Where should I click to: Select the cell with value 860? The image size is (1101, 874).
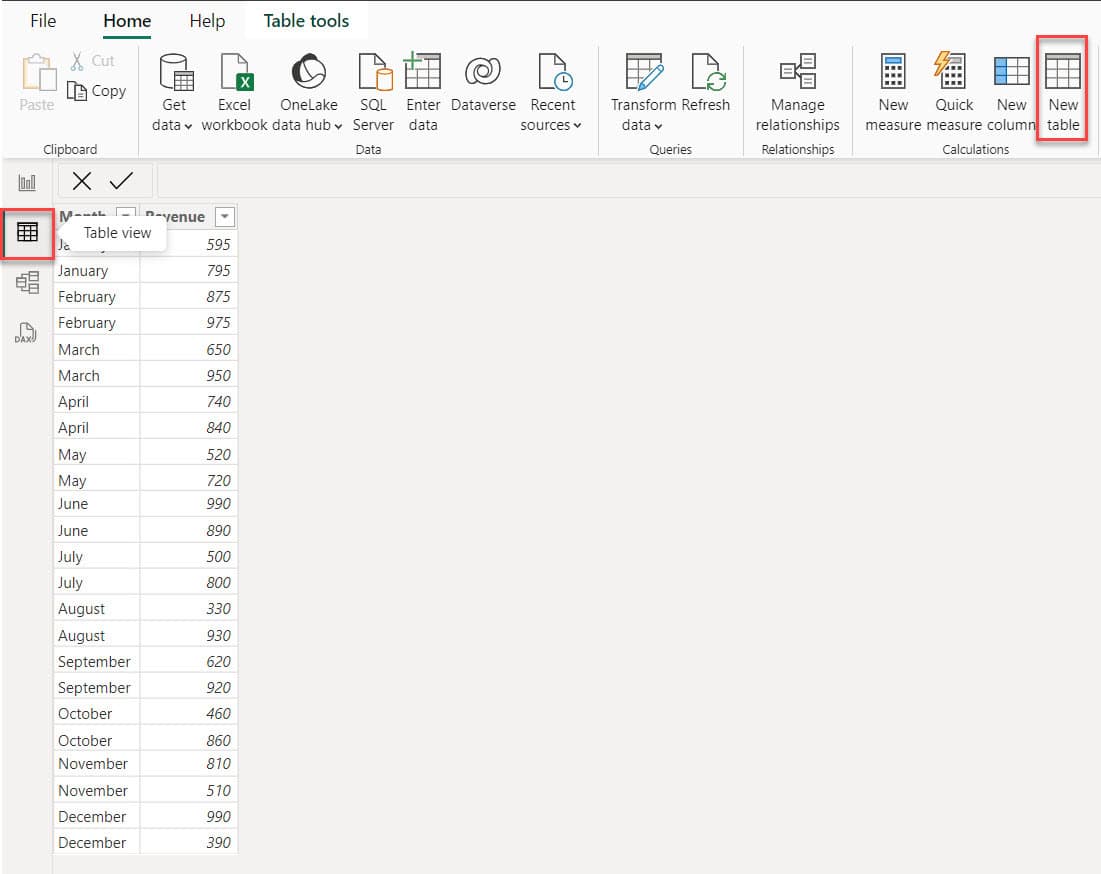pos(189,741)
